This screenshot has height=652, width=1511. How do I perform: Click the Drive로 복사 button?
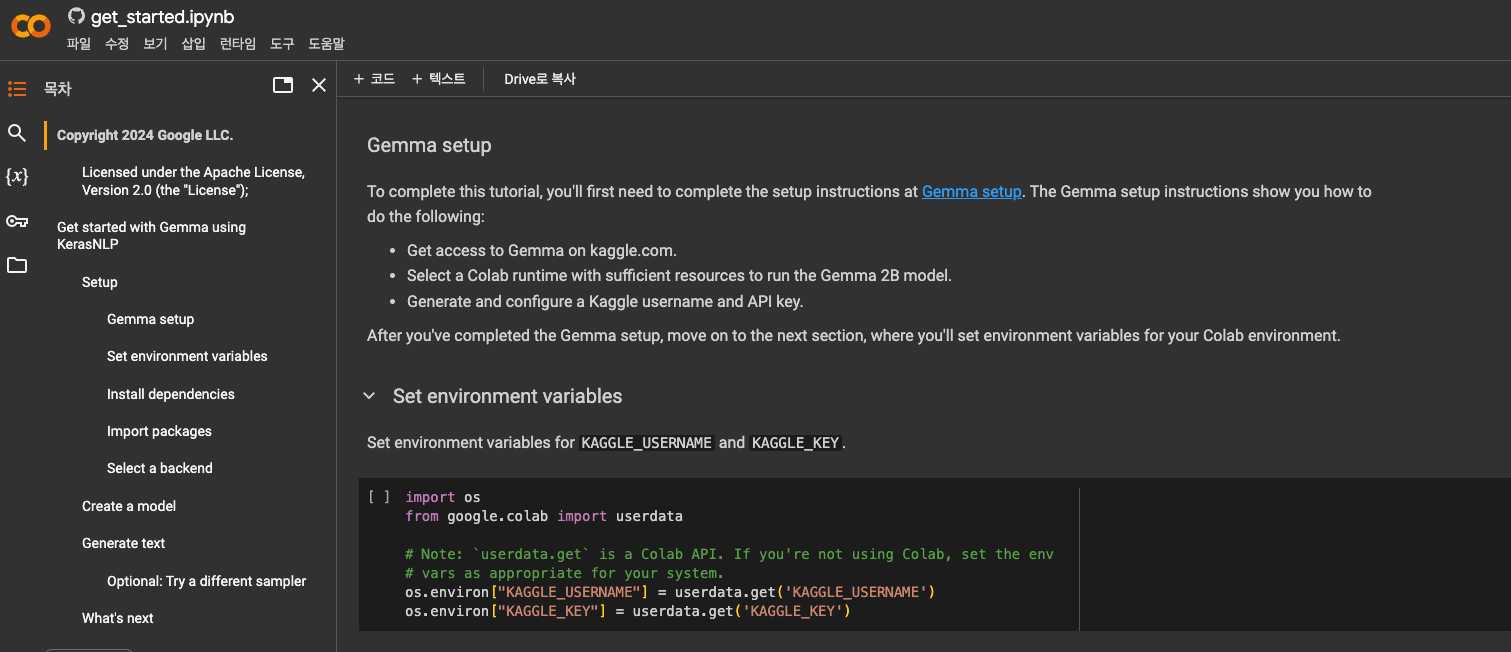tap(539, 79)
